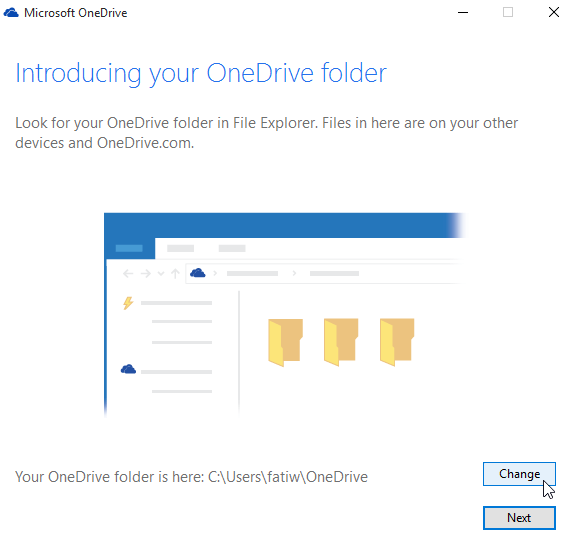Viewport: 575px width, 550px height.
Task: Click the first breadcrumb chevron after cloud icon
Action: [x=215, y=273]
